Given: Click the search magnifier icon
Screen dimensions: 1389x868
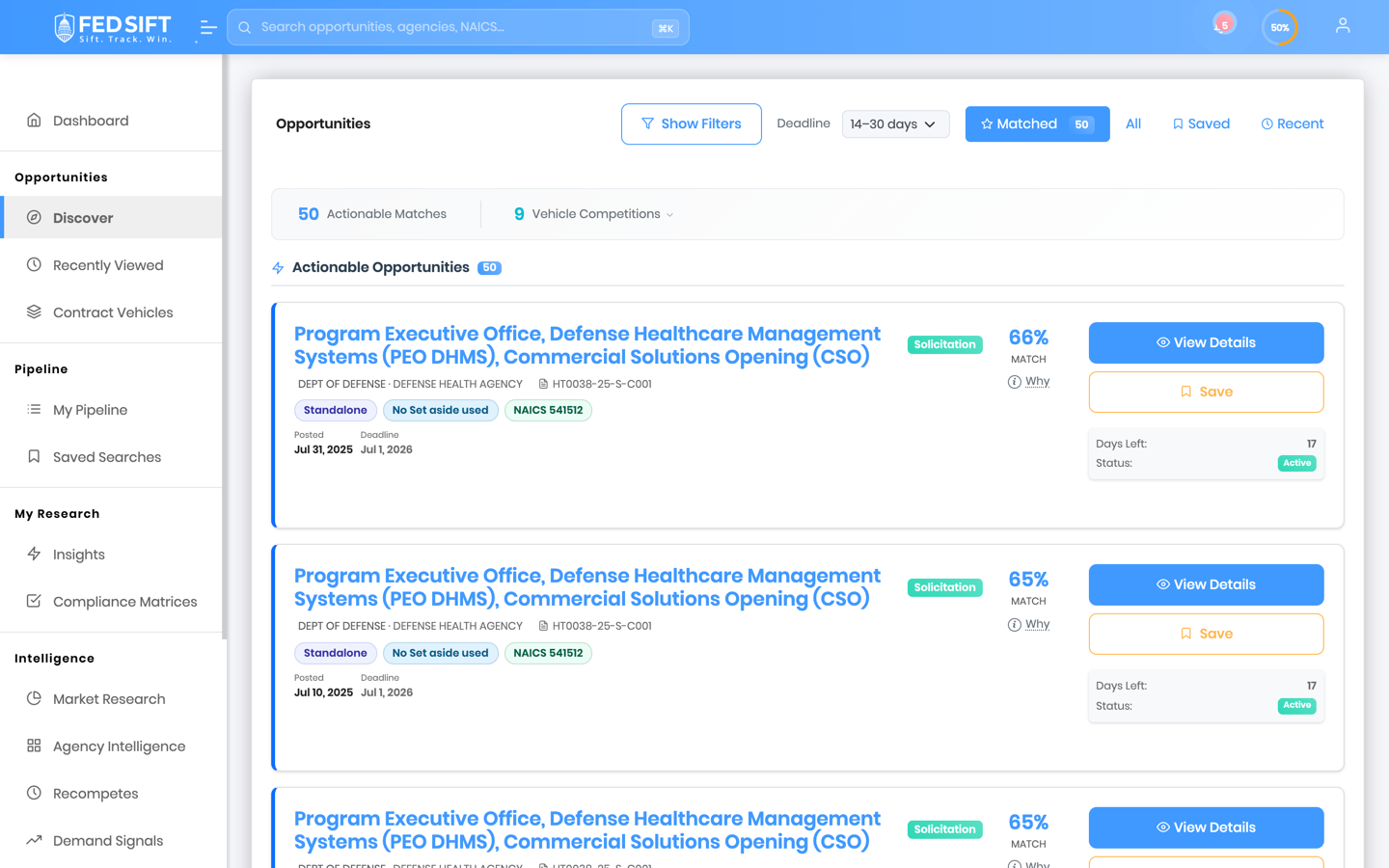Looking at the screenshot, I should (245, 28).
